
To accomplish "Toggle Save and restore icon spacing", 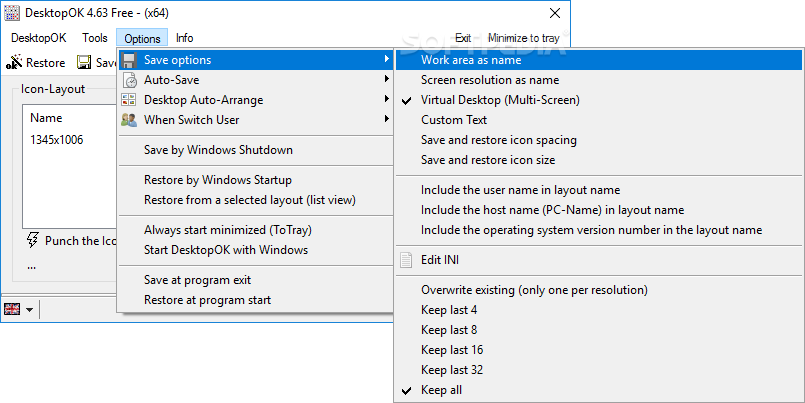I will click(599, 140).
